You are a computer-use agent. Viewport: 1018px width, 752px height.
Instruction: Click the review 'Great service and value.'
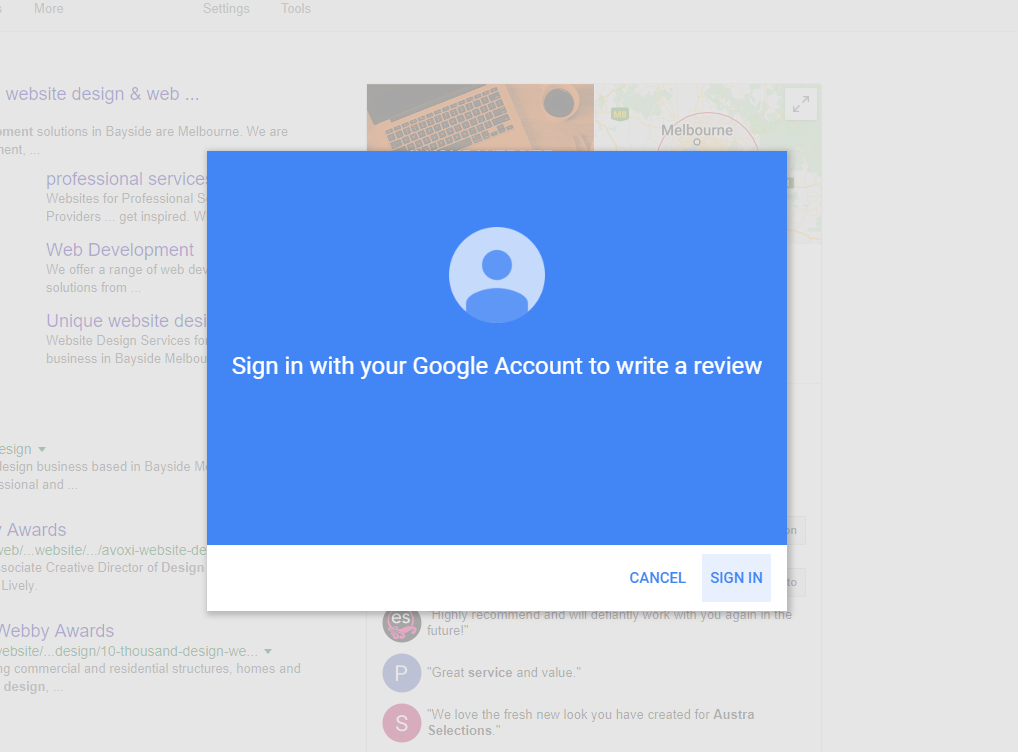click(504, 673)
